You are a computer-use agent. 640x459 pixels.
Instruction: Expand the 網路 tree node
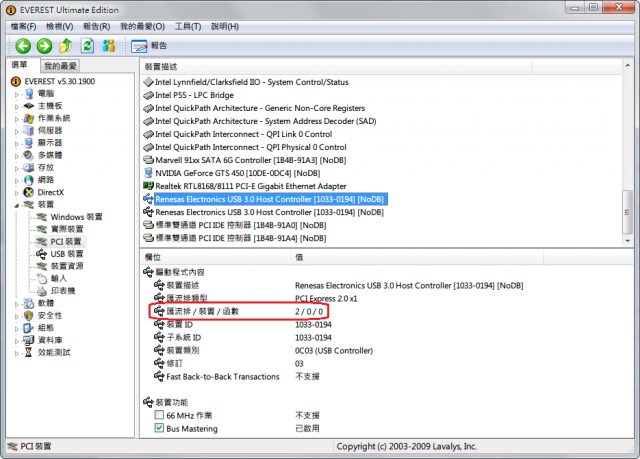(x=17, y=181)
